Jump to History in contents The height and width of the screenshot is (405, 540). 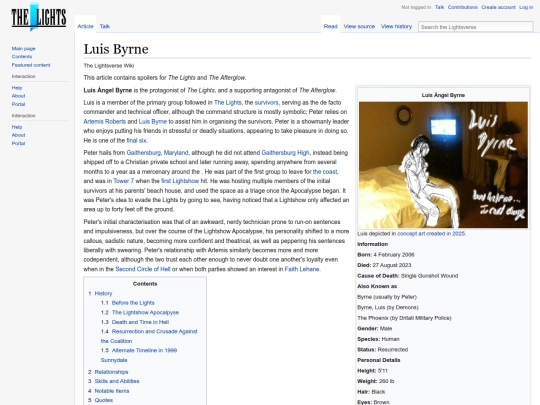coord(103,293)
